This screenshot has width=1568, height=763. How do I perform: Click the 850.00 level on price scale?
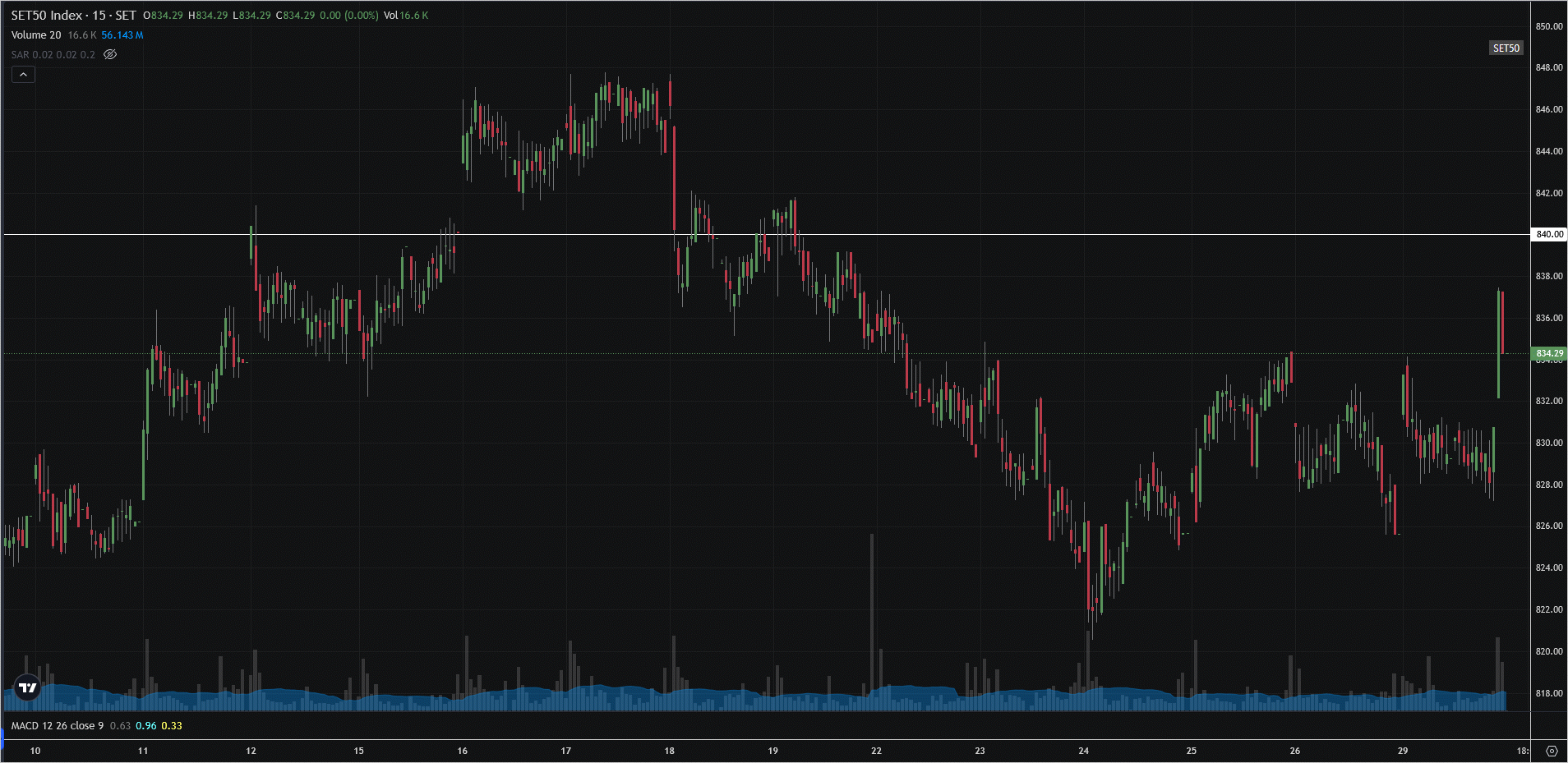[1549, 26]
